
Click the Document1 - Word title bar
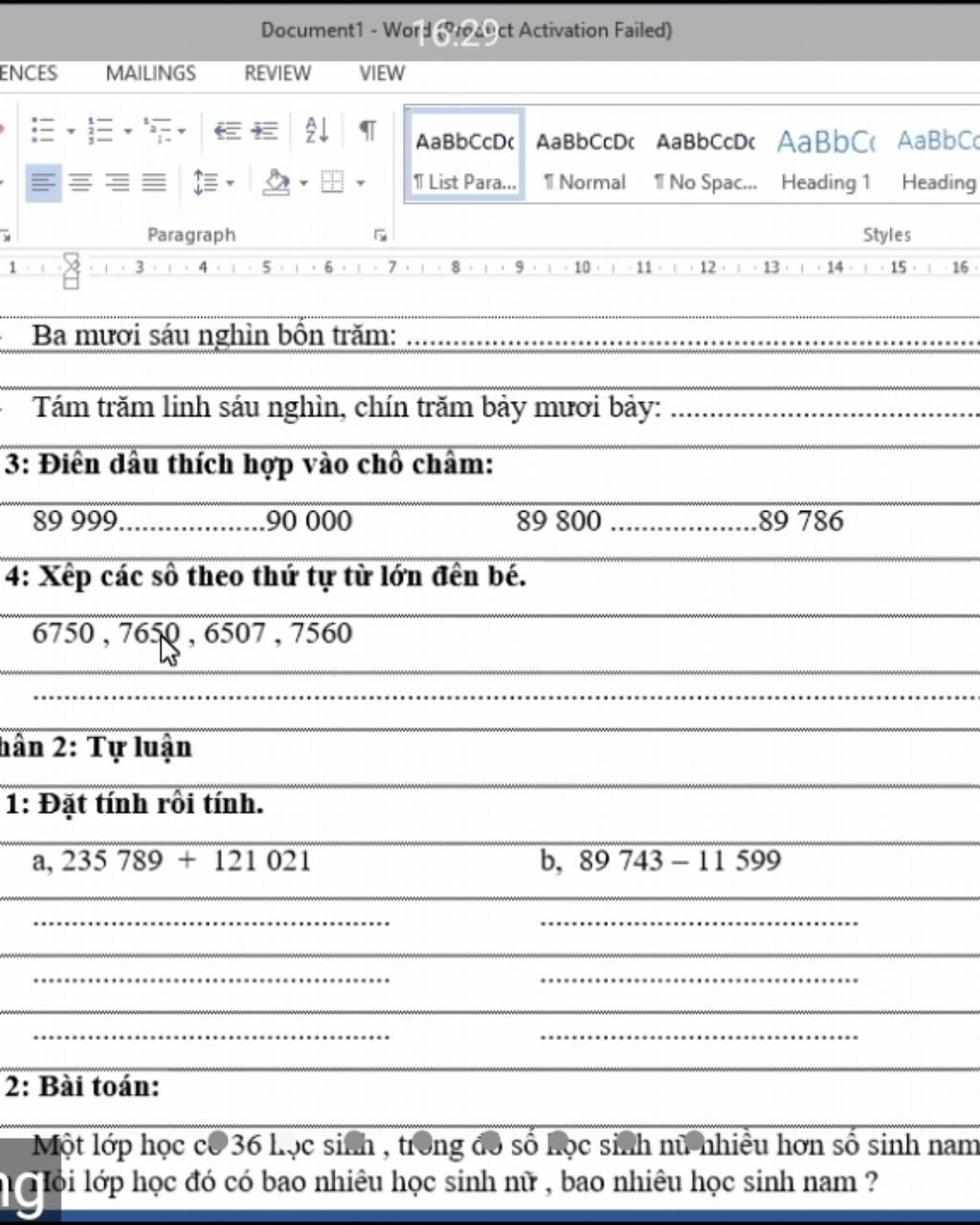point(466,31)
